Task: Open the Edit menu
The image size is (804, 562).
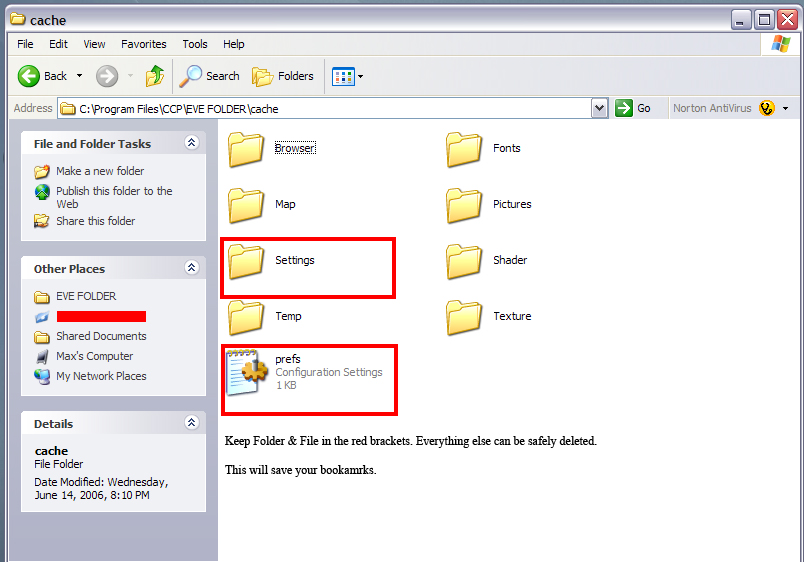Action: 58,44
